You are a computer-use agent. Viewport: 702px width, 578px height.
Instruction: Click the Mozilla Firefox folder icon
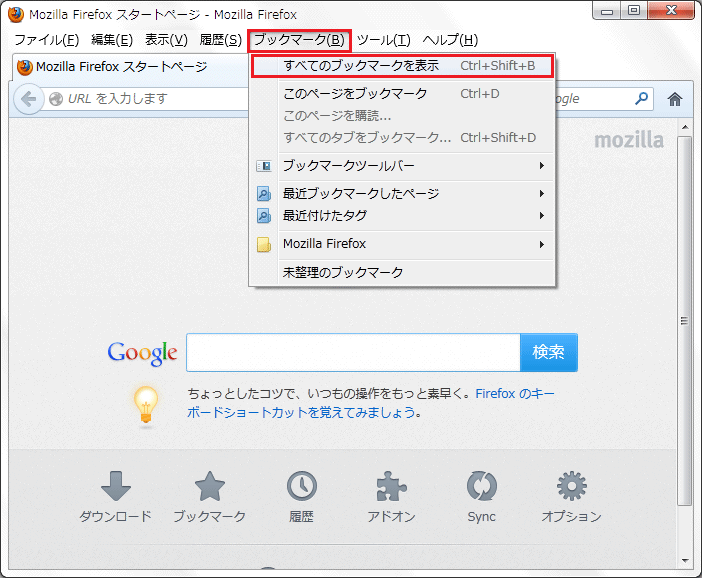264,244
